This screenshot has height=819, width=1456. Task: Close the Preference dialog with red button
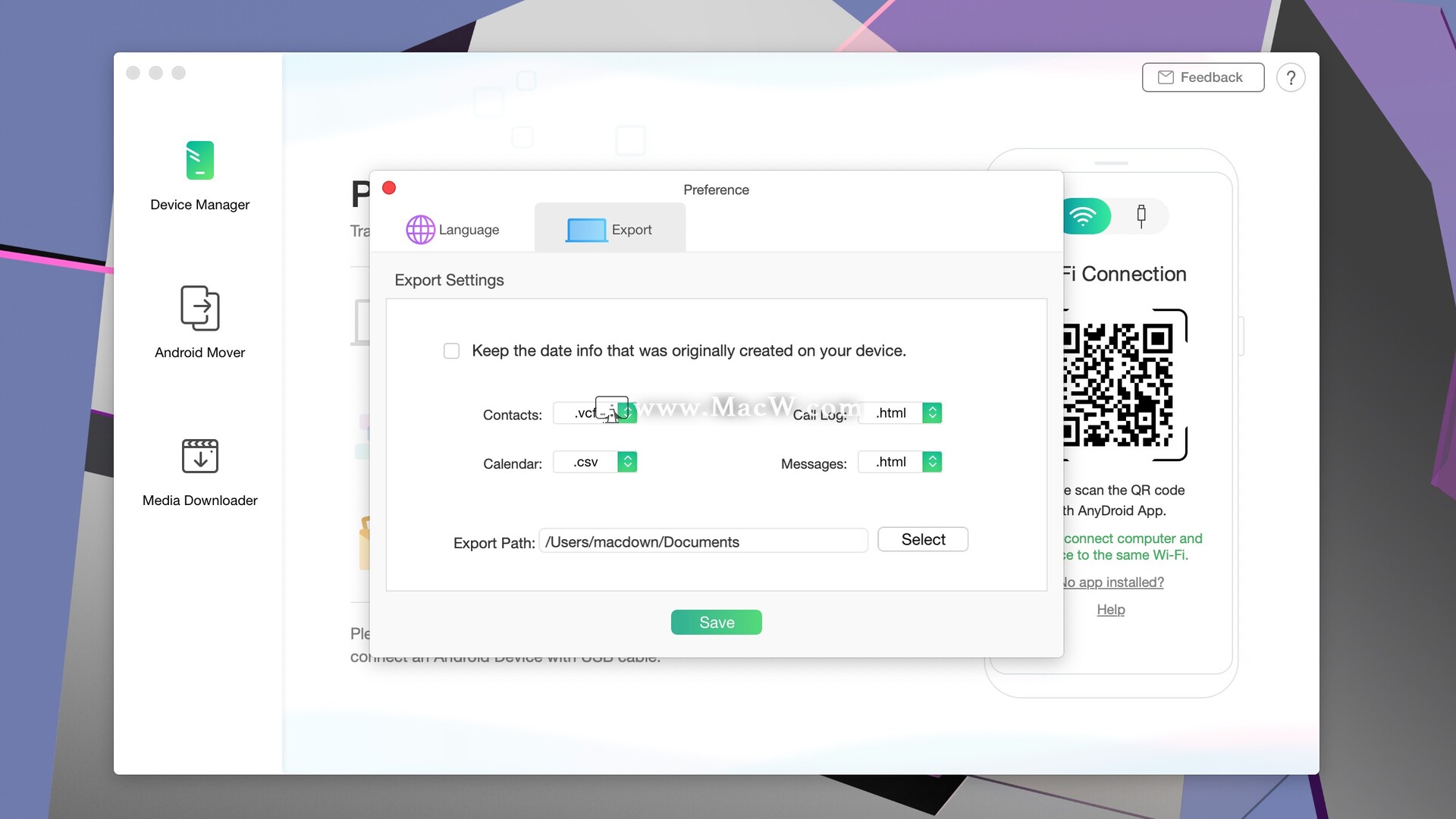(389, 188)
